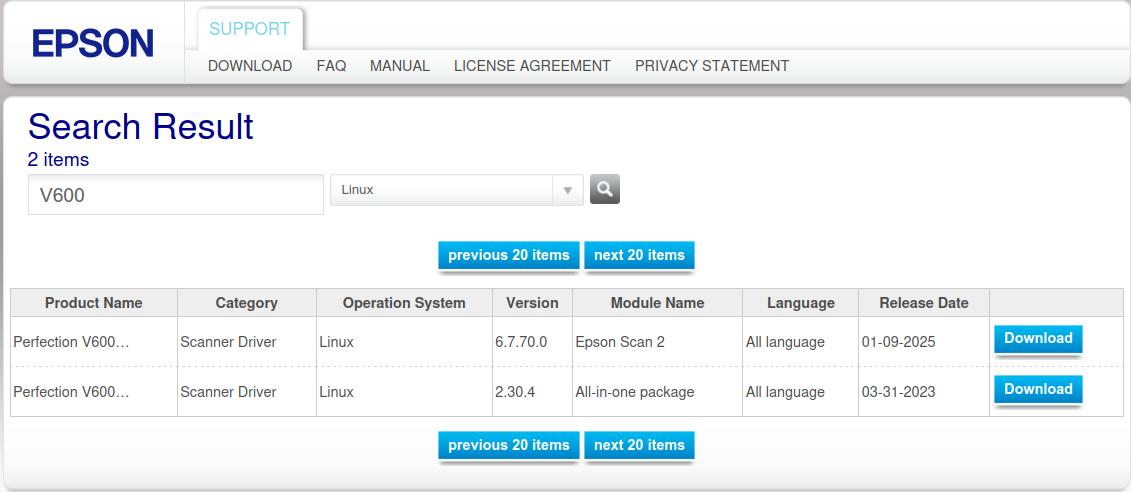The height and width of the screenshot is (492, 1131).
Task: Click Scanner Driver in the 2.30.4 row
Action: [x=228, y=392]
